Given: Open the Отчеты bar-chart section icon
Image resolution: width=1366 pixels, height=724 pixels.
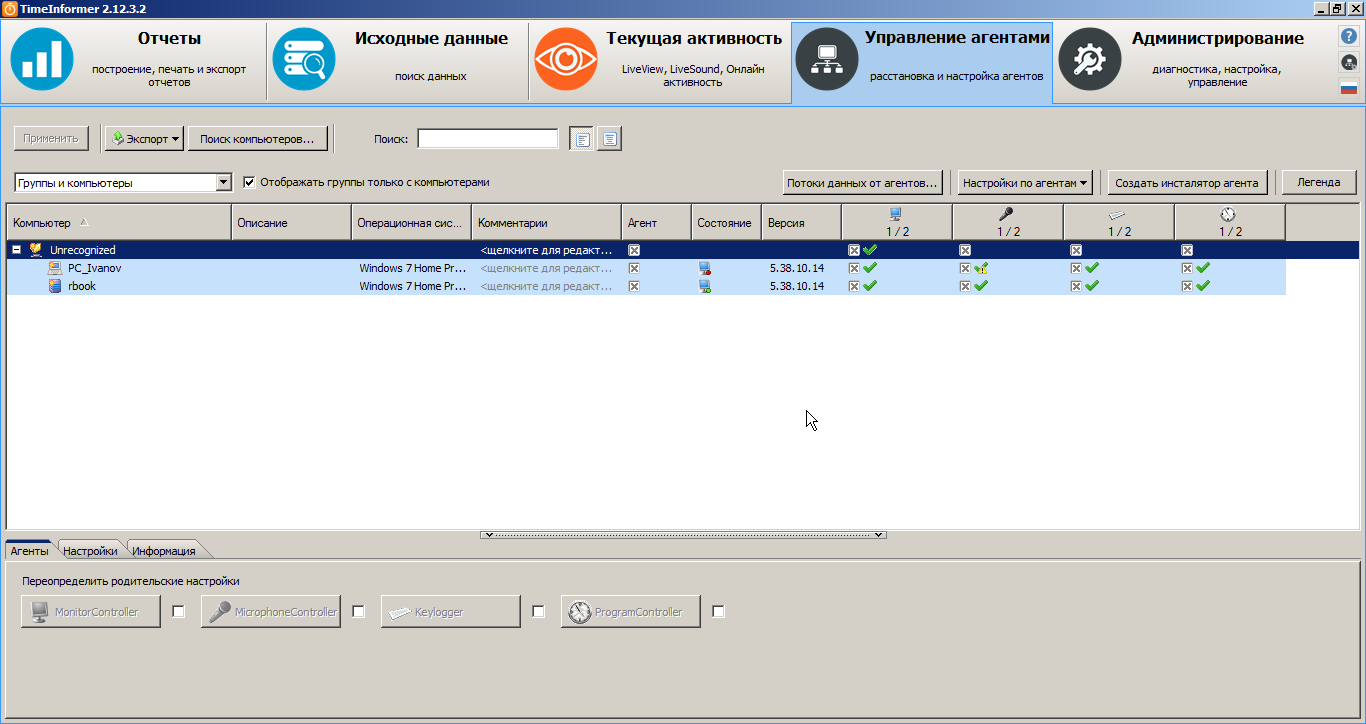Looking at the screenshot, I should coord(42,59).
